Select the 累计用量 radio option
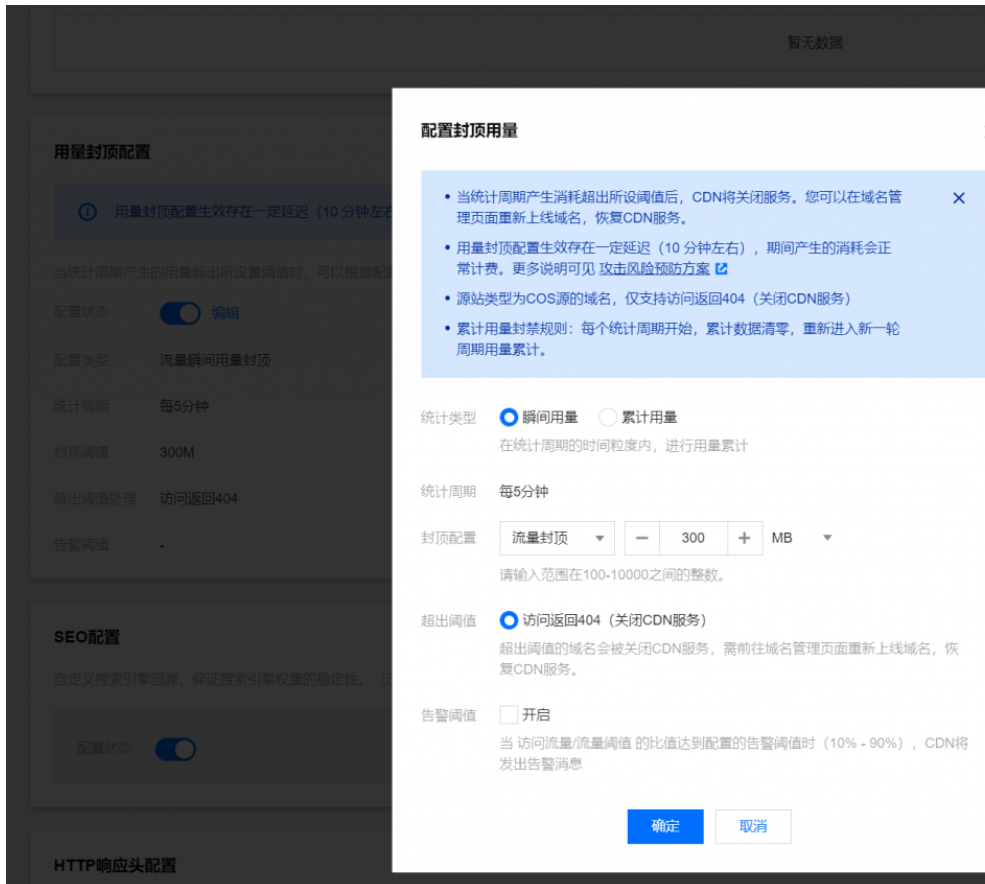The height and width of the screenshot is (884, 985). pyautogui.click(x=607, y=417)
